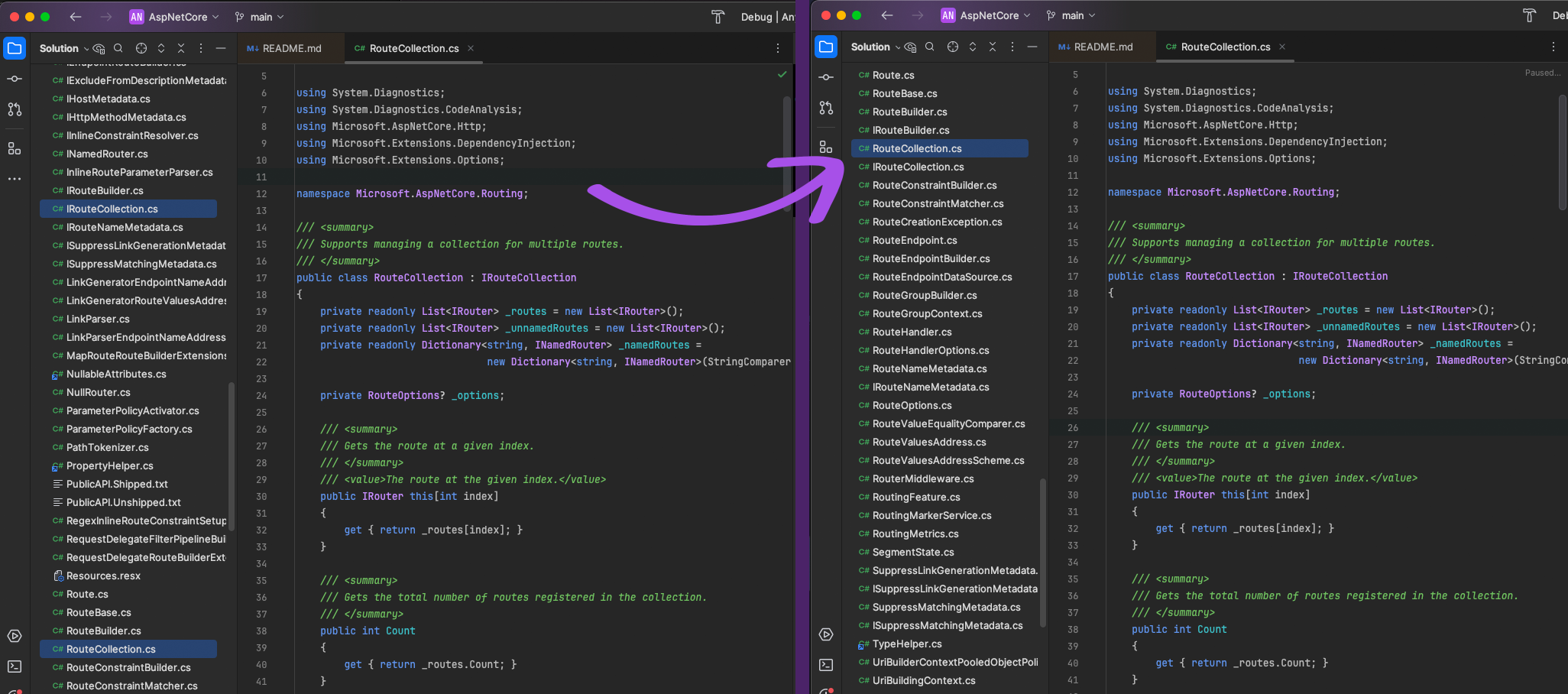Image resolution: width=1568 pixels, height=694 pixels.
Task: Locate opened file via crosshair icon in right panel
Action: click(952, 47)
